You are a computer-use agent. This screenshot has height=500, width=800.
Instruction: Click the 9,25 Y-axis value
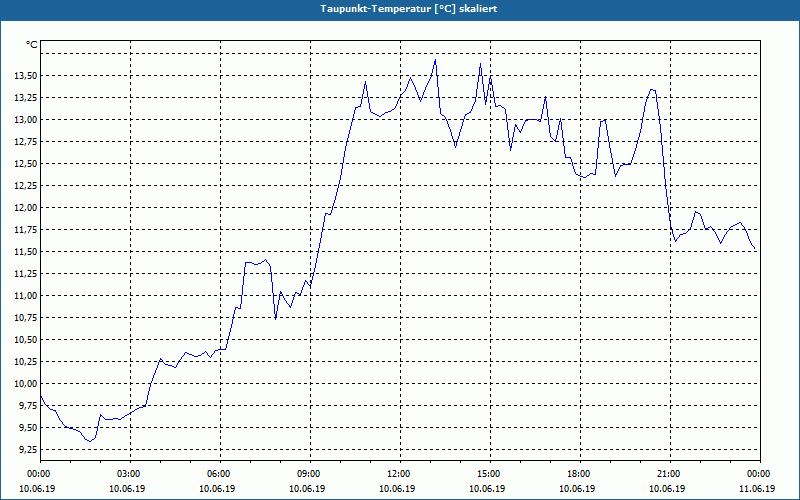[28, 449]
